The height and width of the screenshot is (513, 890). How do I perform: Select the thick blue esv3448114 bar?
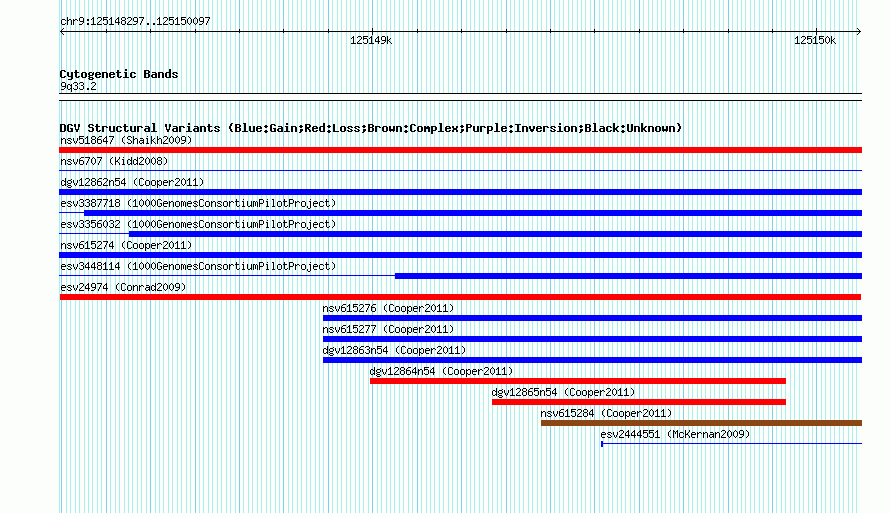(628, 276)
